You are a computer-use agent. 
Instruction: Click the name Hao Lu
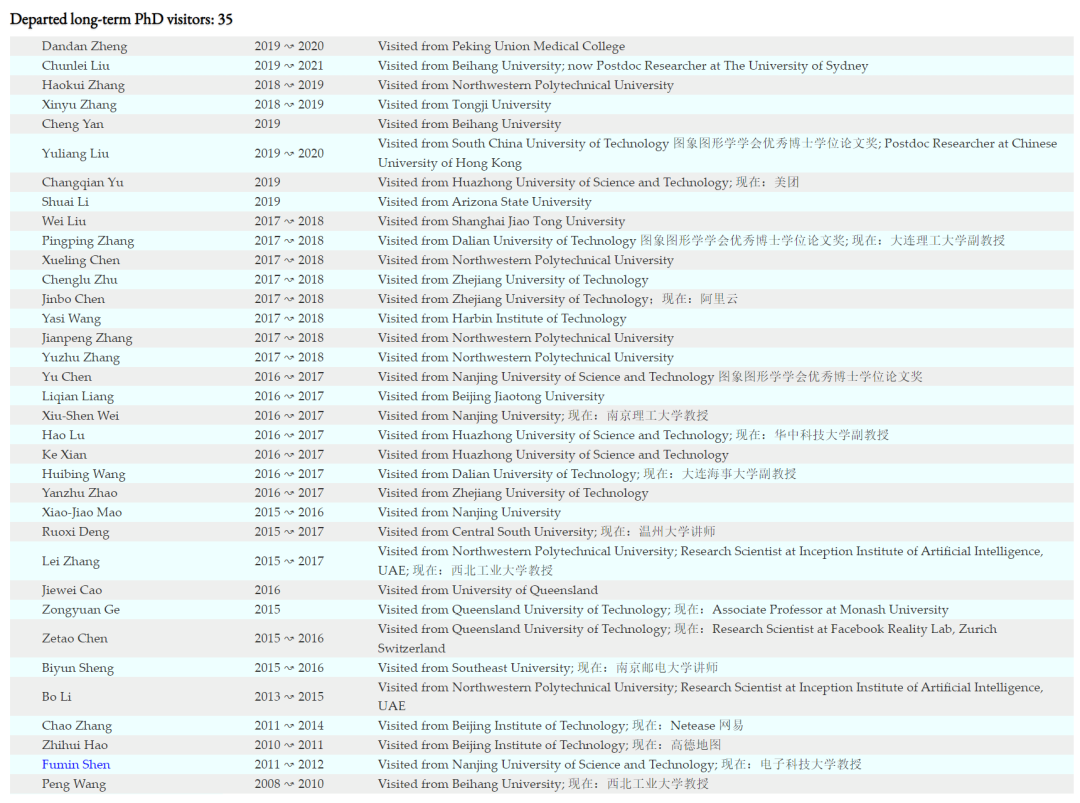click(63, 435)
